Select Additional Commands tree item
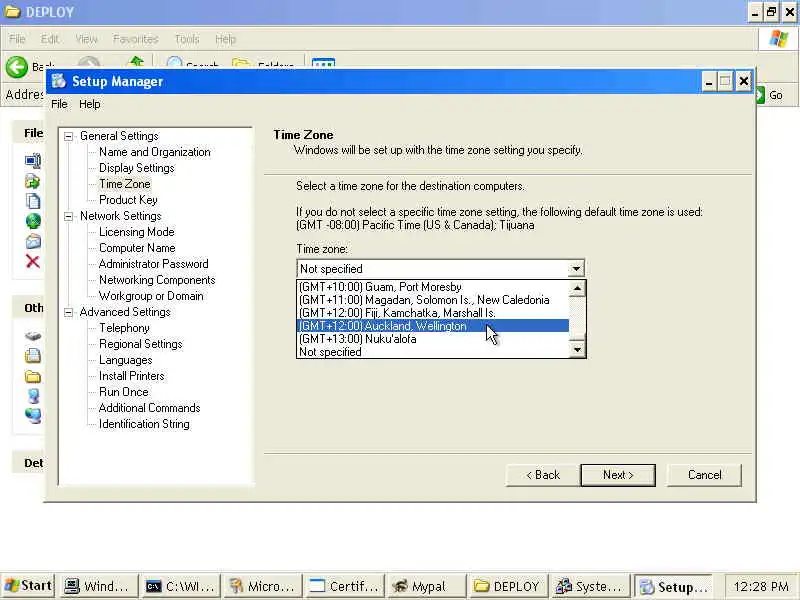Screen dimensions: 800x600 (x=149, y=408)
